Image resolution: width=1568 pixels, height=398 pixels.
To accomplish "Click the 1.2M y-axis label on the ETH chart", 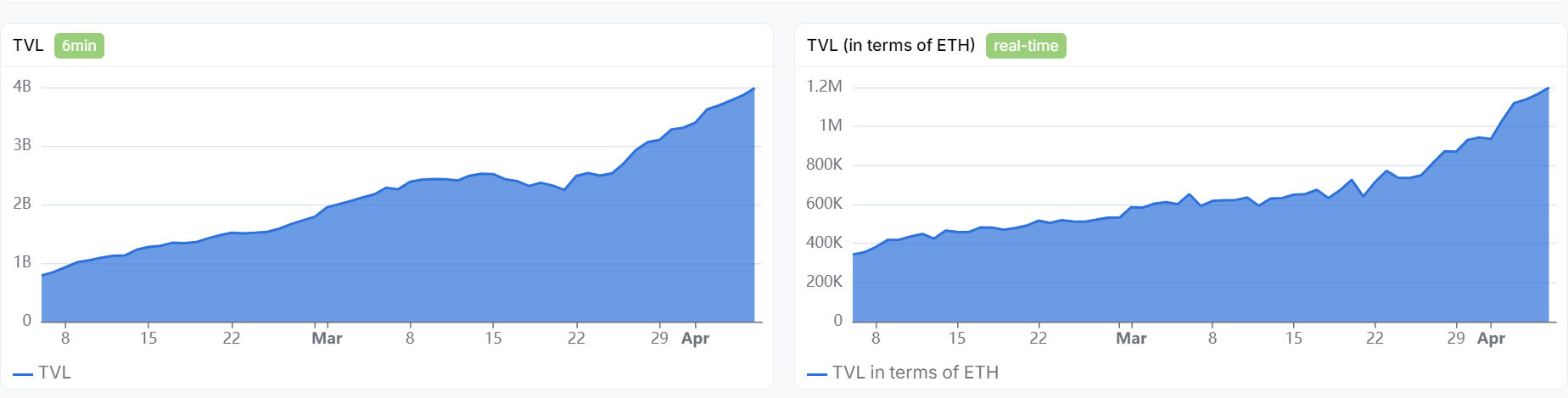I will [x=824, y=87].
